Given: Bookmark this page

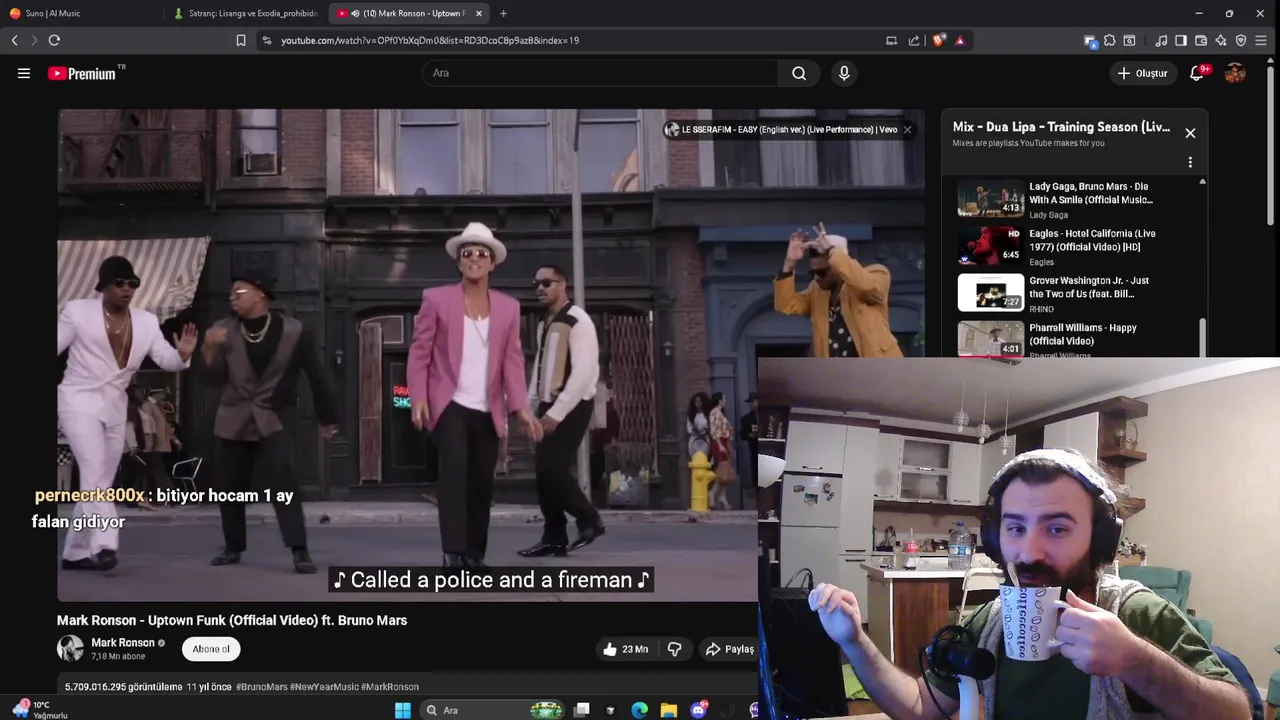Looking at the screenshot, I should (241, 40).
